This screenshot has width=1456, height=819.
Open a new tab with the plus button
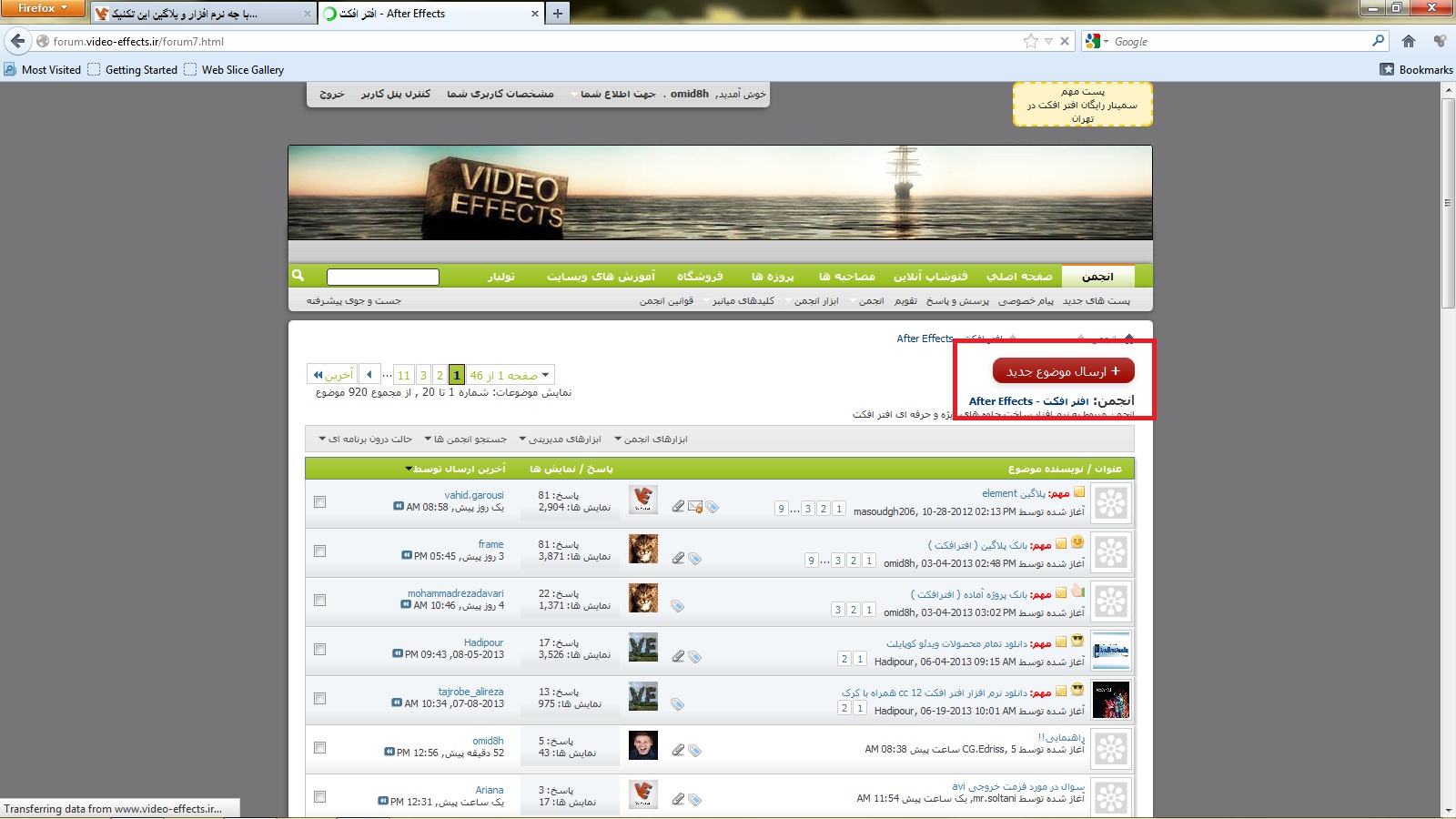[558, 13]
